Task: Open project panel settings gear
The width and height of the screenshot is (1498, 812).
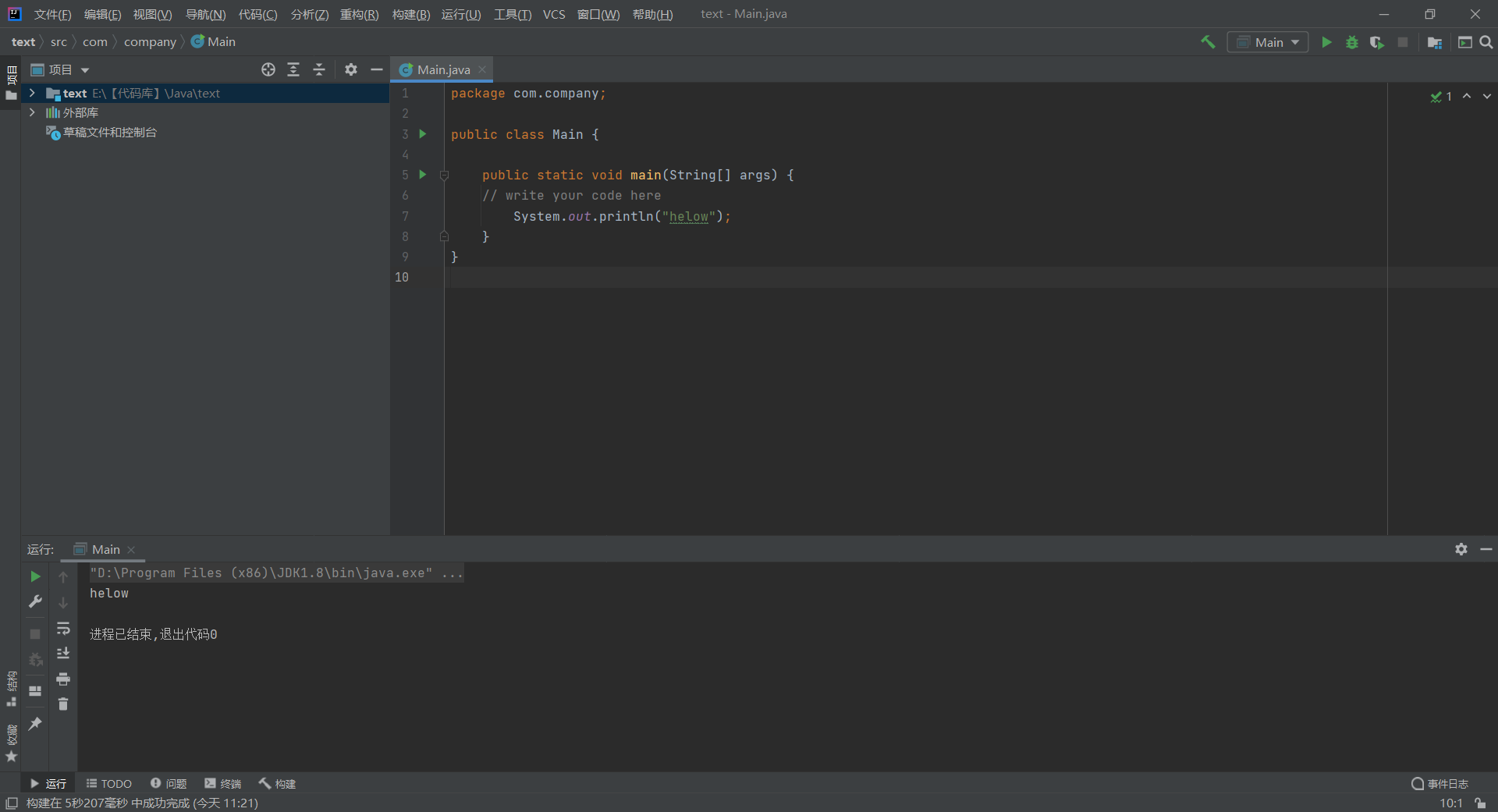Action: pos(350,69)
